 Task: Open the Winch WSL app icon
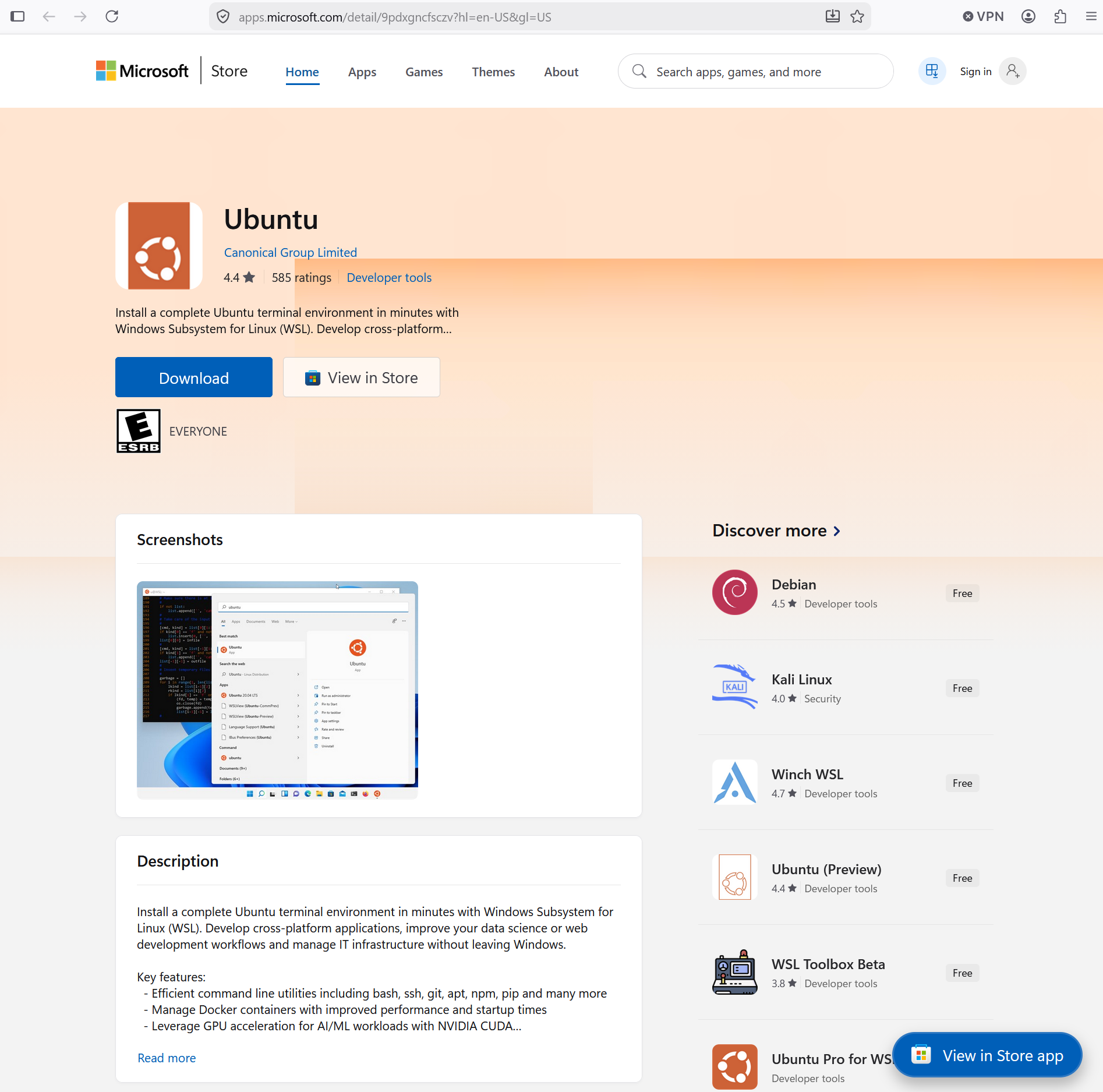point(735,782)
